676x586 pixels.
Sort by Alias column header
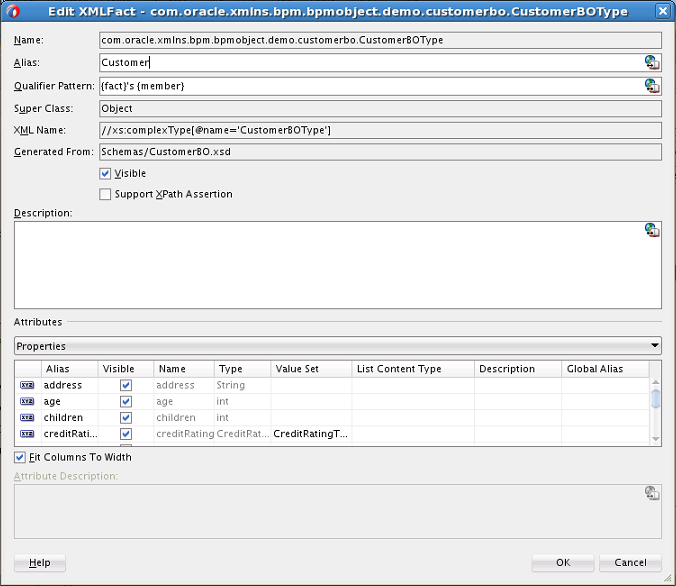click(69, 369)
